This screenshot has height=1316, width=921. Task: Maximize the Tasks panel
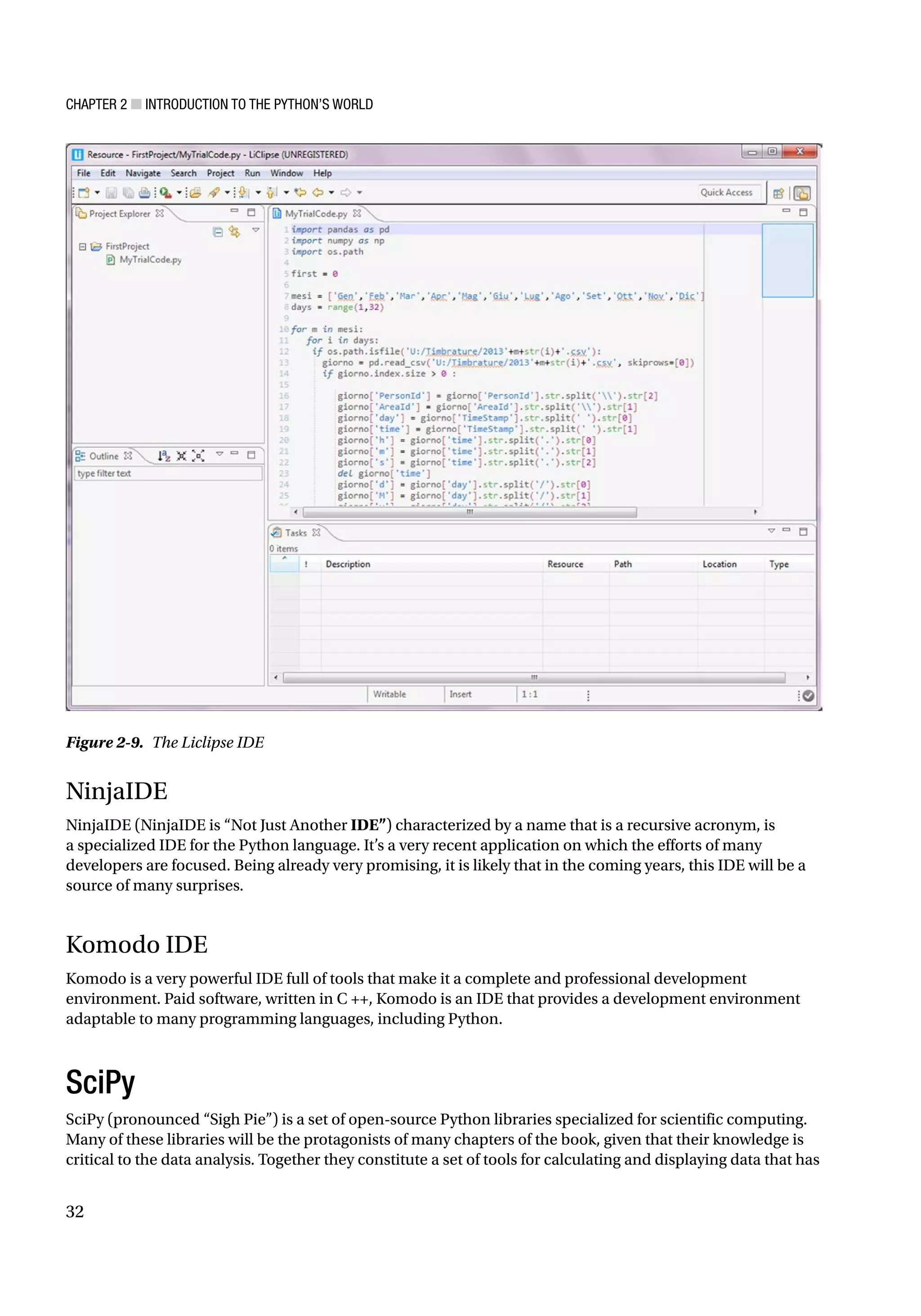pos(803,531)
